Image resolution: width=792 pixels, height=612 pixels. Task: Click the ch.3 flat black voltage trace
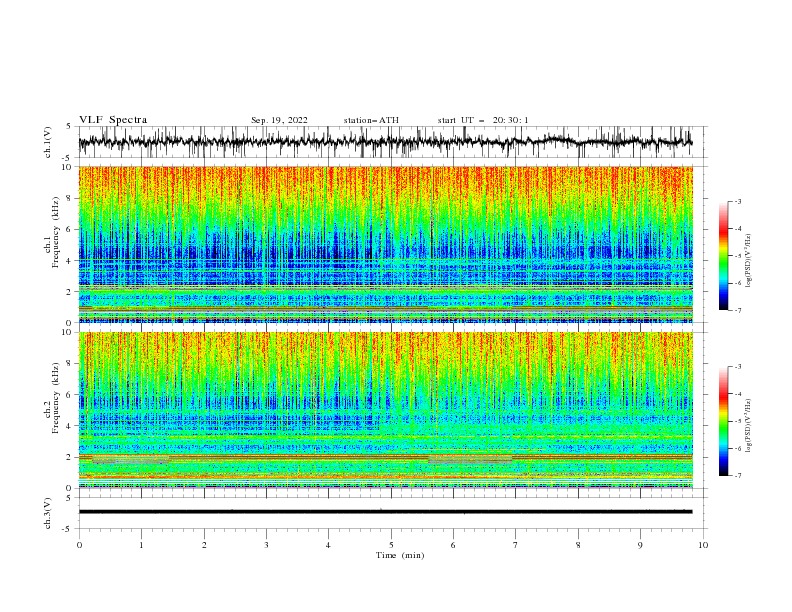tap(385, 512)
